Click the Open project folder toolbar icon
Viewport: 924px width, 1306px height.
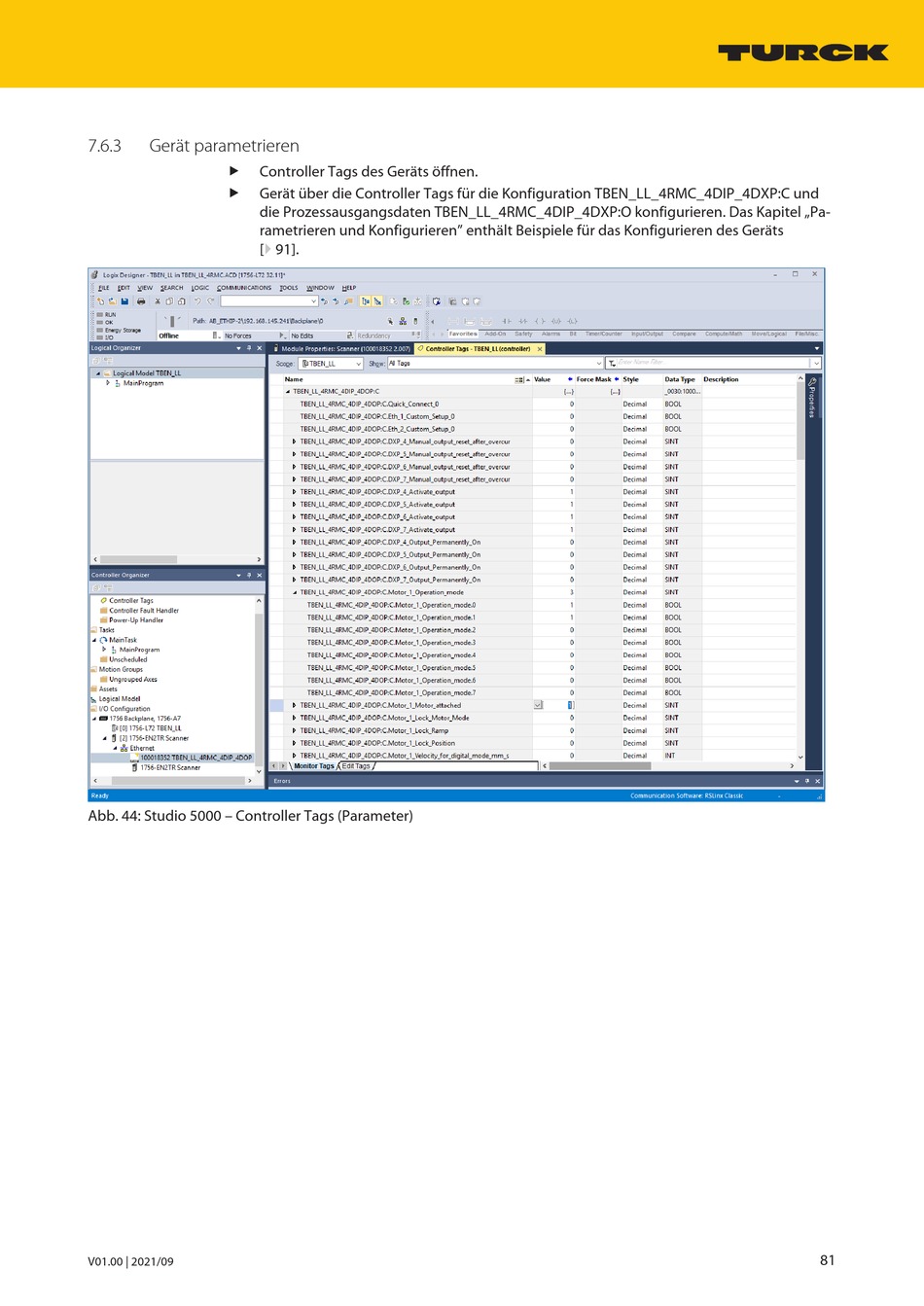click(112, 301)
